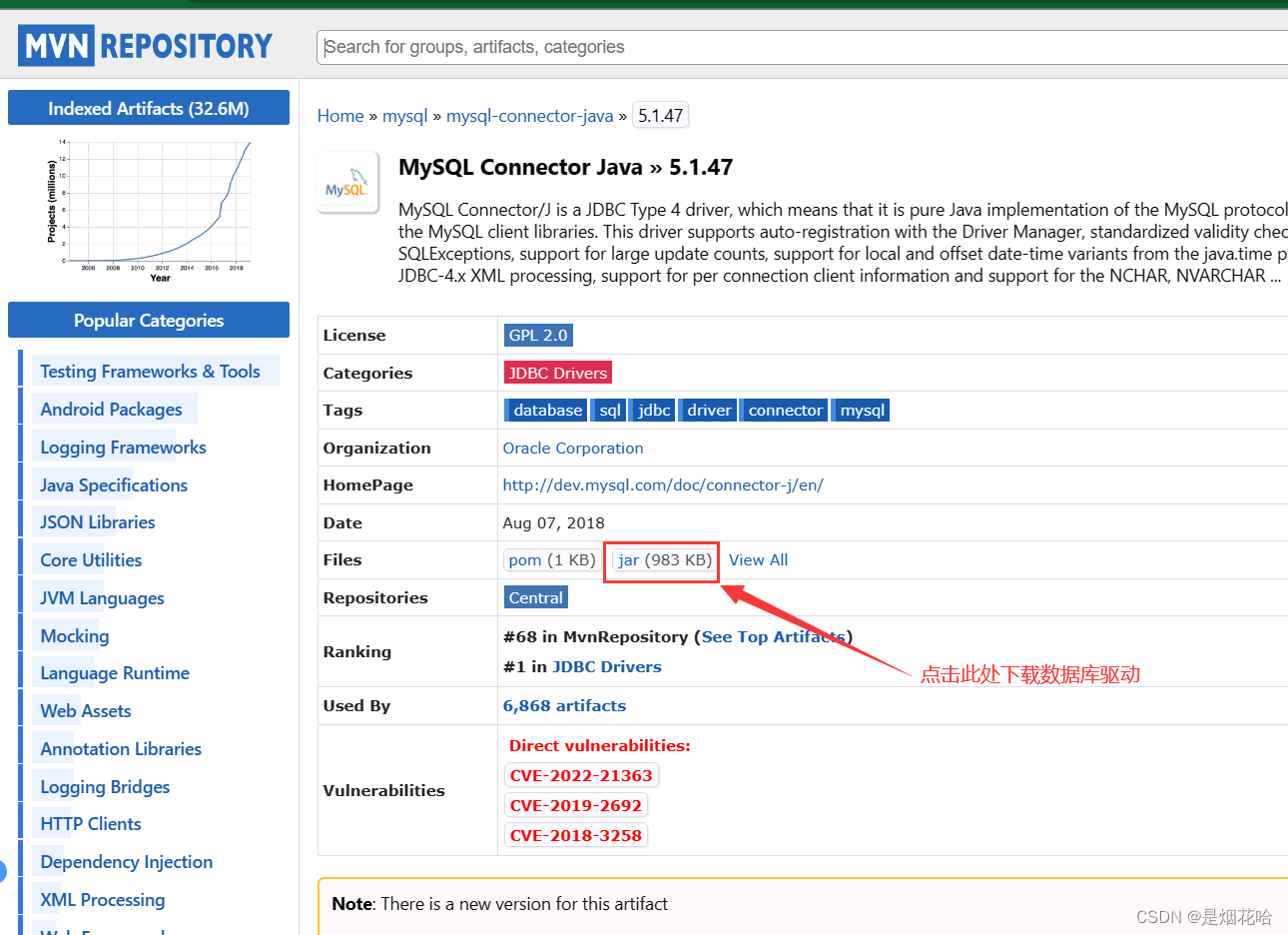The width and height of the screenshot is (1288, 935).
Task: Download the jar (983 KB) file
Action: (x=664, y=560)
